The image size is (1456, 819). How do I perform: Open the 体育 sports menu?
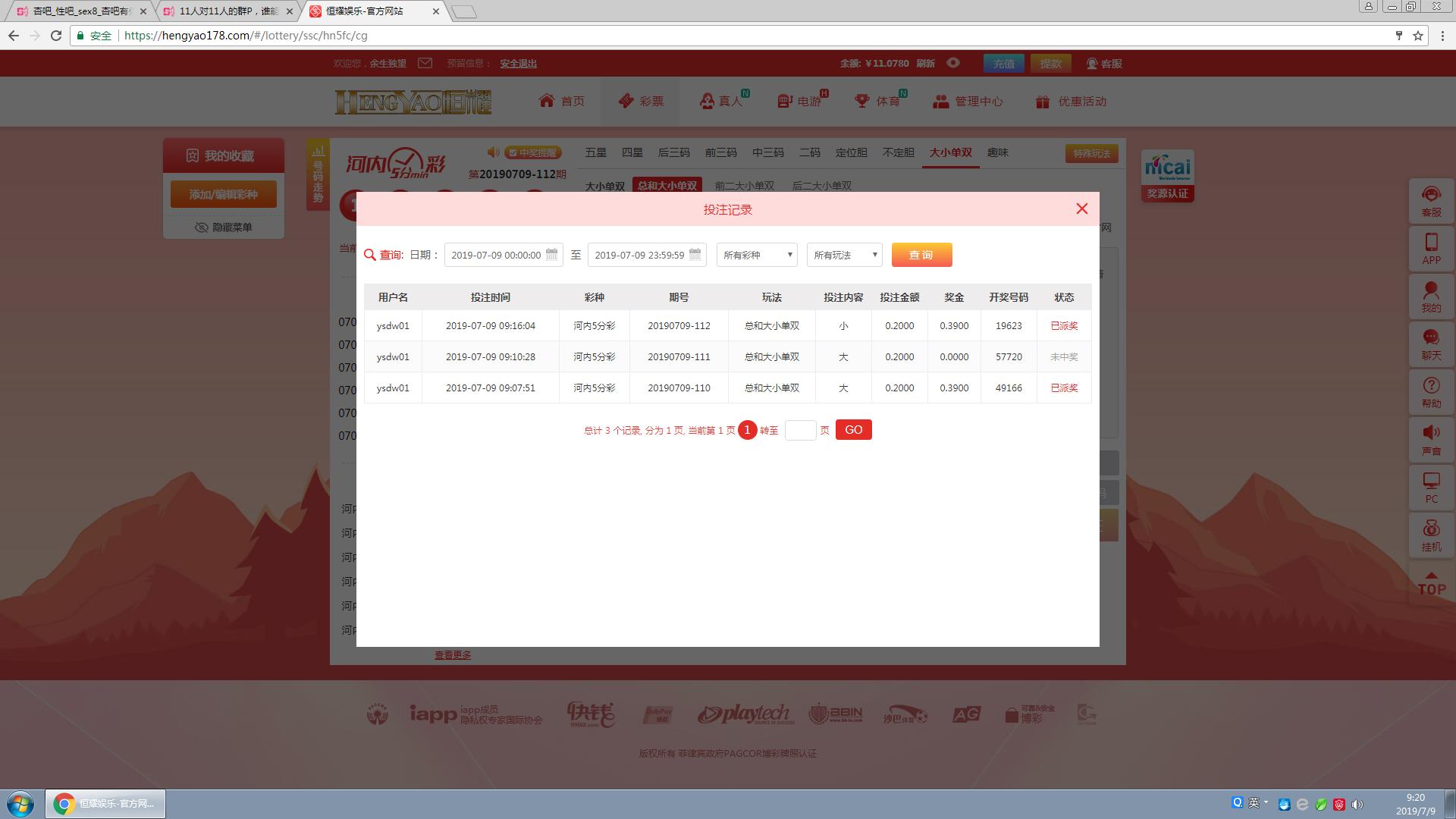pos(877,101)
